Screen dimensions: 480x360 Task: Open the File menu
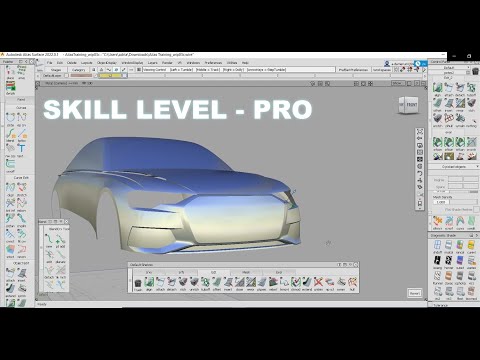(x=49, y=63)
